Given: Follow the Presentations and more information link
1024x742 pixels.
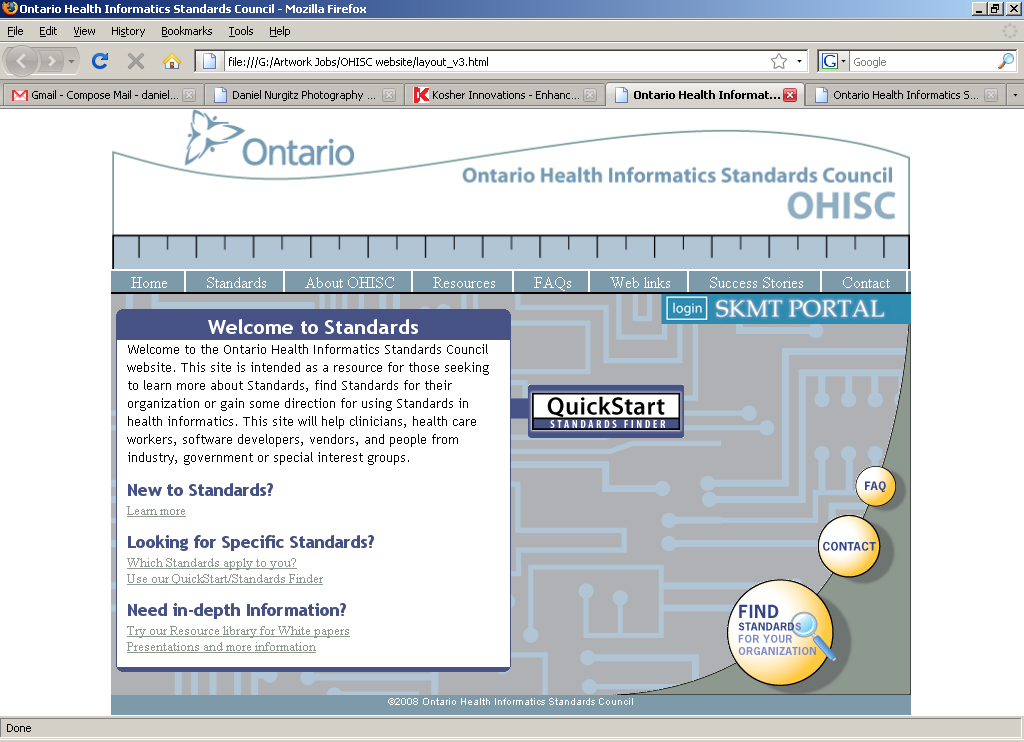Looking at the screenshot, I should pyautogui.click(x=221, y=647).
